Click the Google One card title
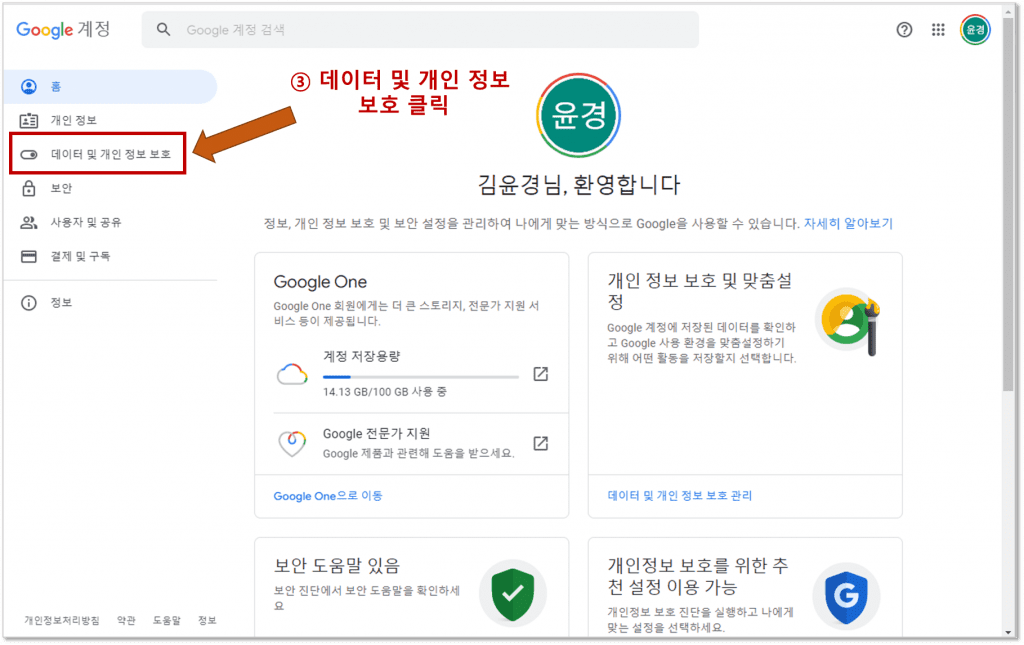 pyautogui.click(x=320, y=282)
